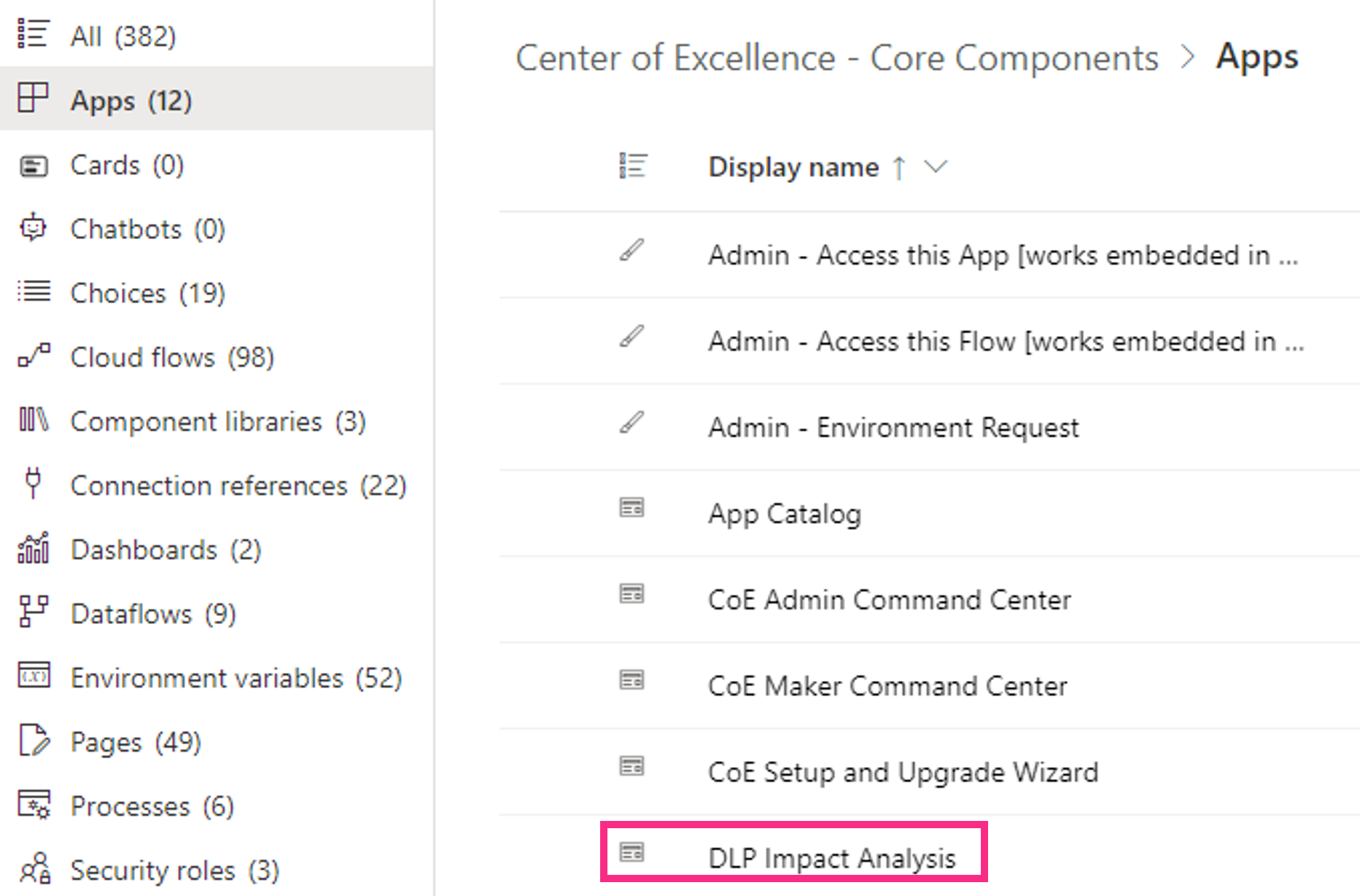The image size is (1360, 896).
Task: Click the list view icon above the app rows
Action: point(632,165)
